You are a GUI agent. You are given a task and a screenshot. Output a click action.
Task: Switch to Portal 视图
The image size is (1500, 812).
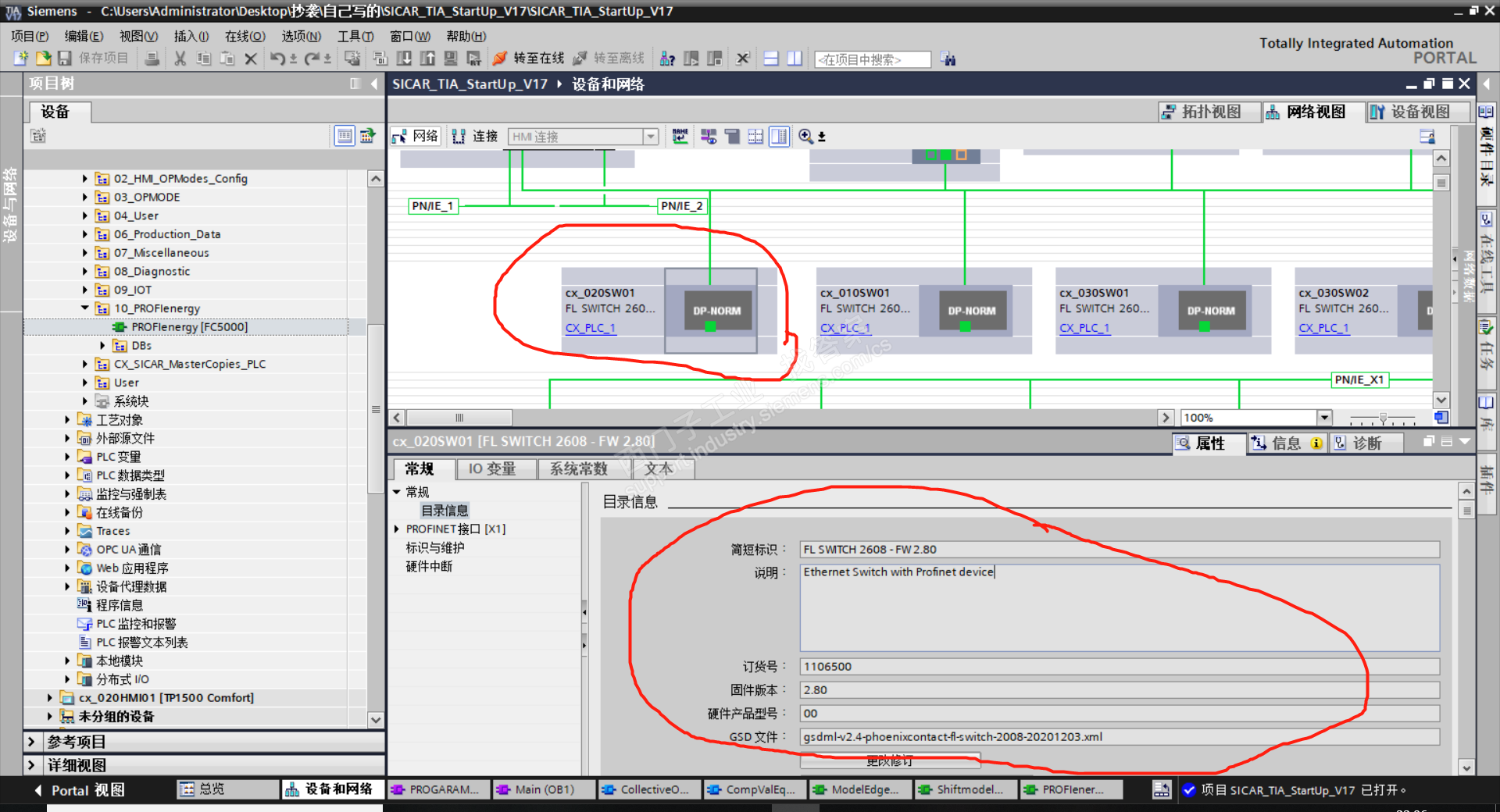tap(79, 790)
